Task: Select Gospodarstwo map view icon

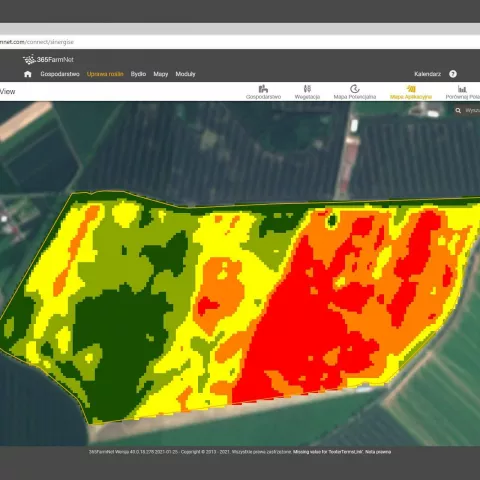Action: pos(263,92)
